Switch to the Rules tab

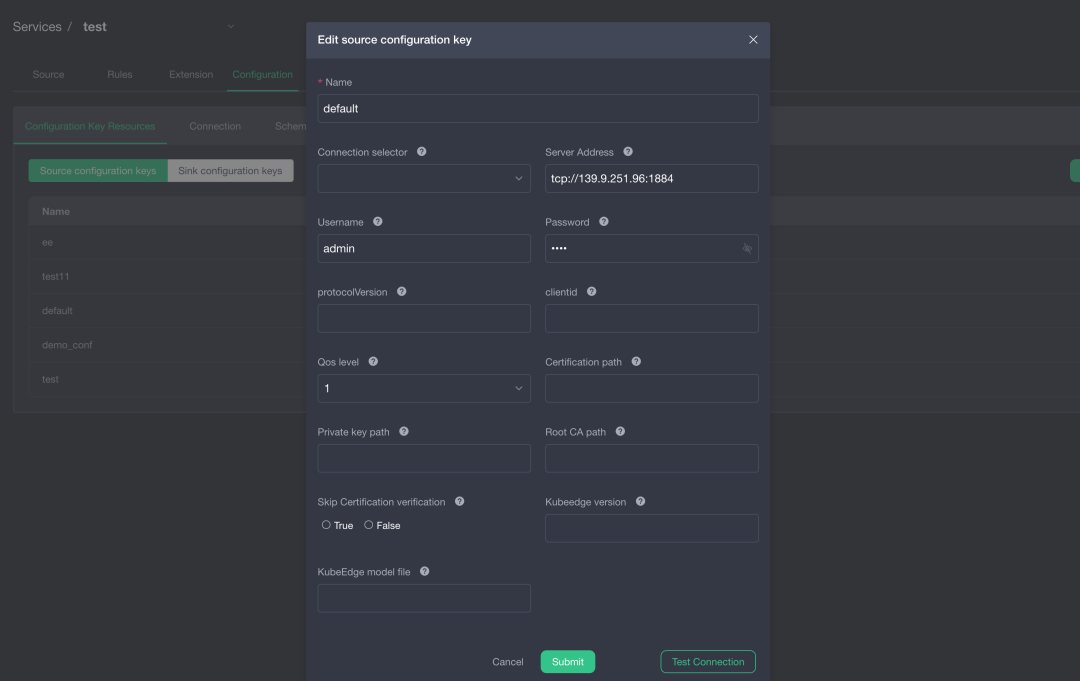[119, 75]
